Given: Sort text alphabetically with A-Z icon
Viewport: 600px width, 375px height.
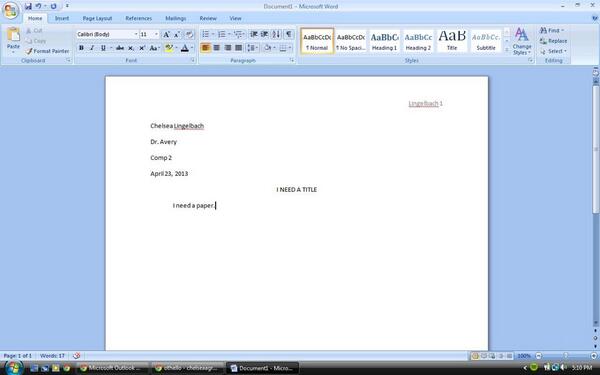Looking at the screenshot, I should point(276,34).
